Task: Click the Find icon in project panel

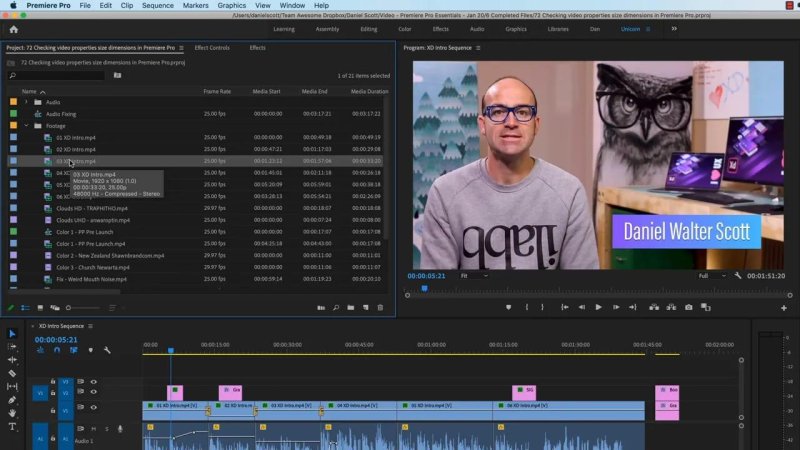Action: pos(336,308)
